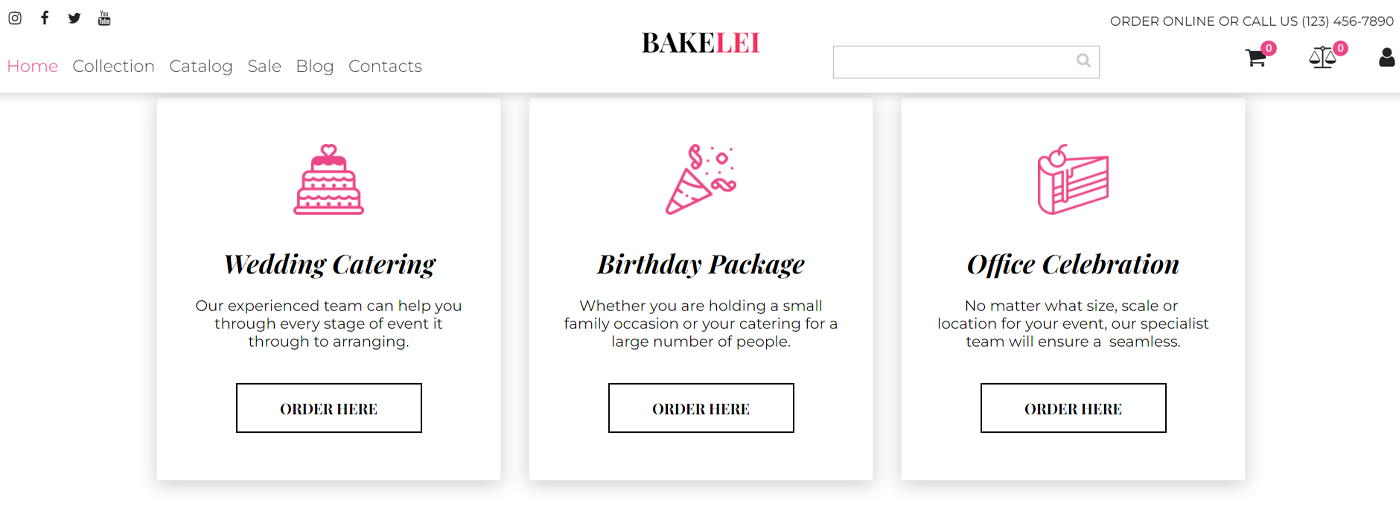This screenshot has height=515, width=1400.
Task: Click the user account icon
Action: [x=1386, y=58]
